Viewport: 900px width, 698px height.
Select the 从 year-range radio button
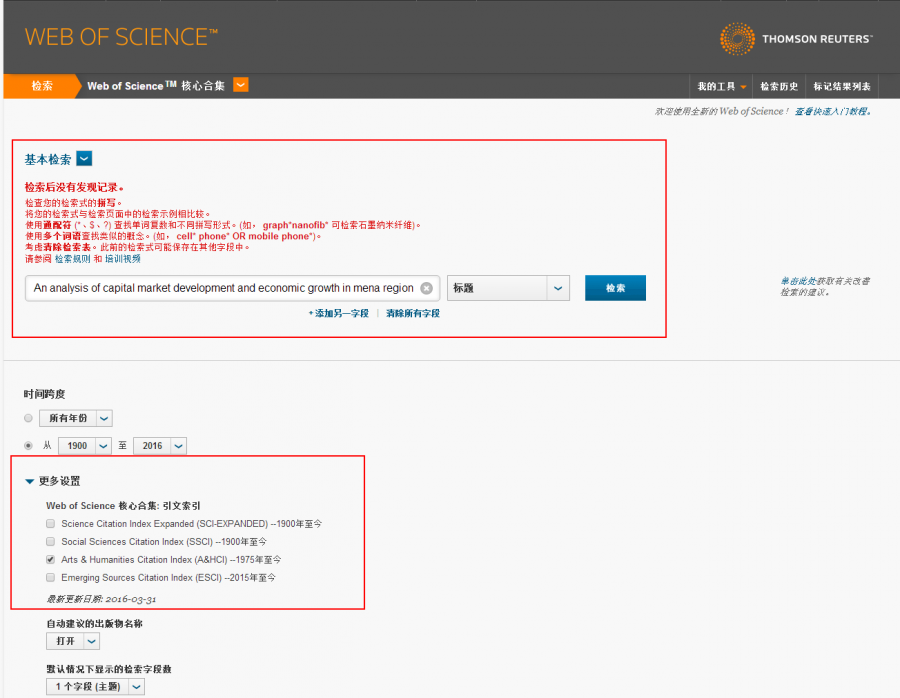click(28, 445)
